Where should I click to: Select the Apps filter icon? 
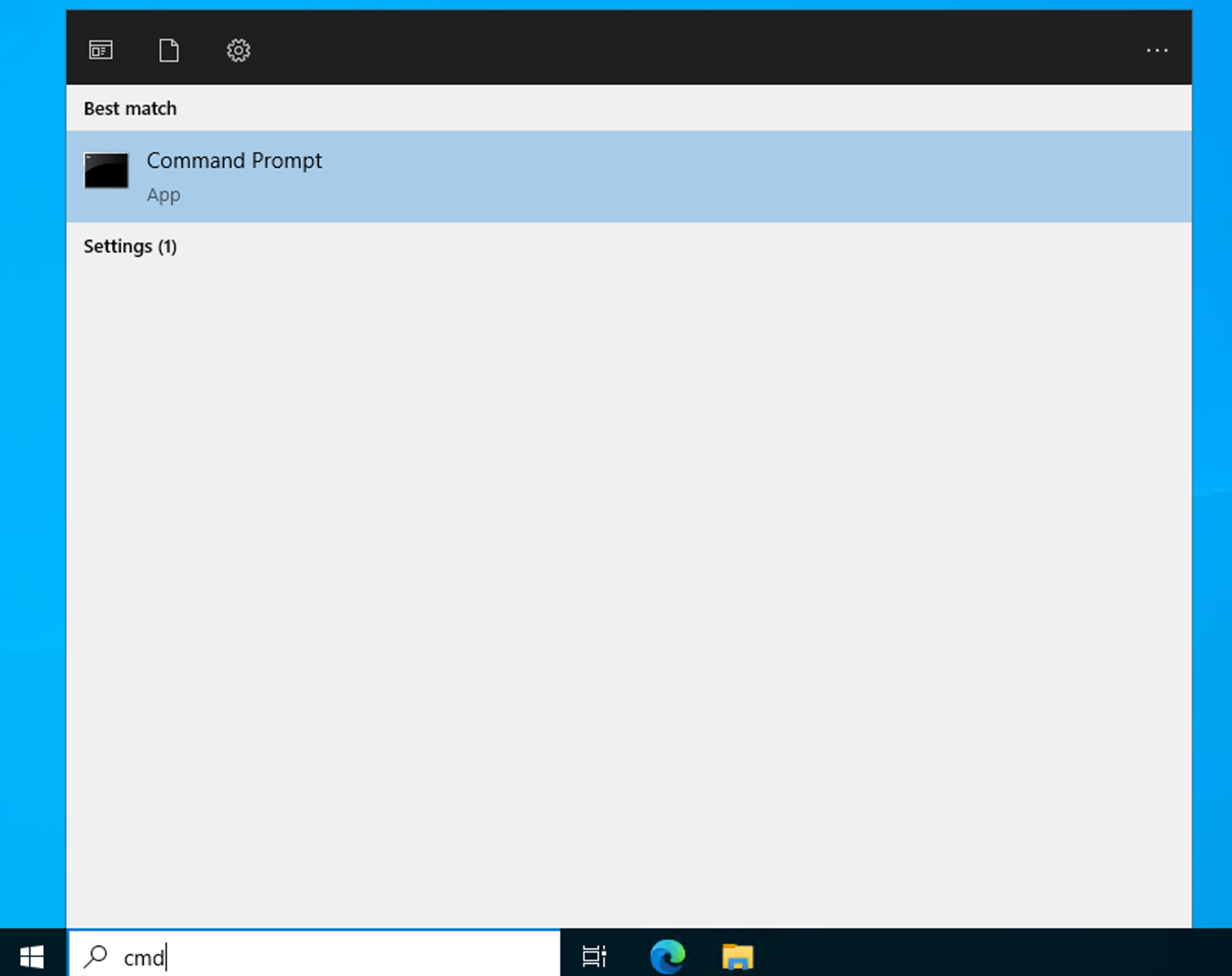(x=101, y=51)
